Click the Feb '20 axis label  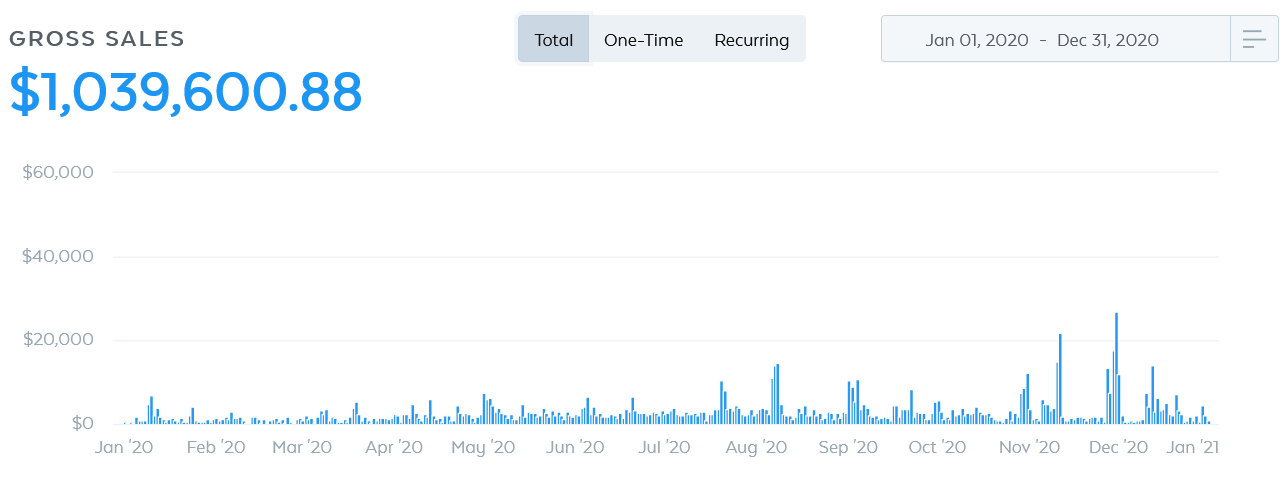215,447
